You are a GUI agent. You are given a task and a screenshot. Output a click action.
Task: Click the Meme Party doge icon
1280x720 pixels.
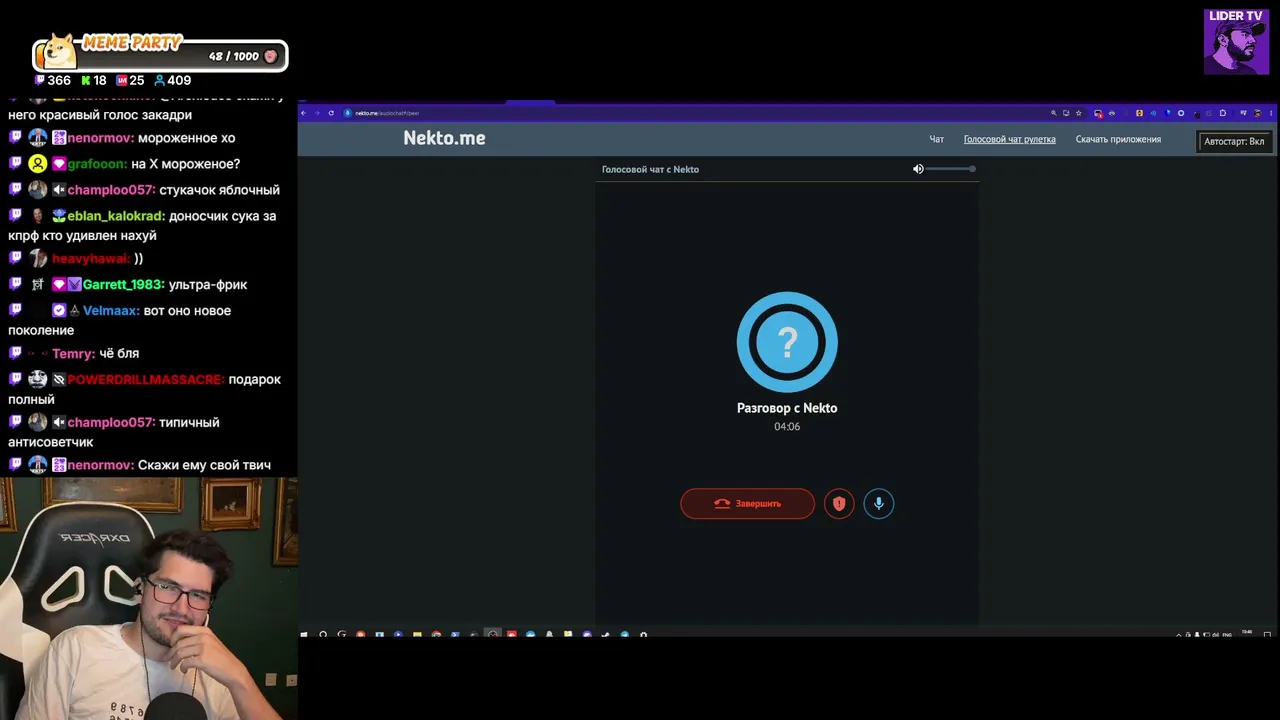pyautogui.click(x=60, y=53)
